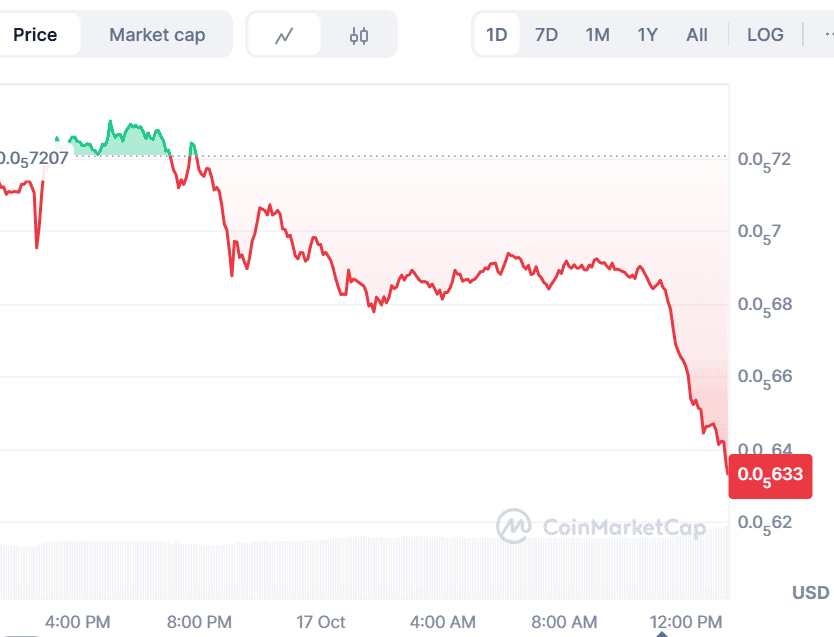The height and width of the screenshot is (637, 834).
Task: Select the 1M timeframe
Action: coord(597,34)
